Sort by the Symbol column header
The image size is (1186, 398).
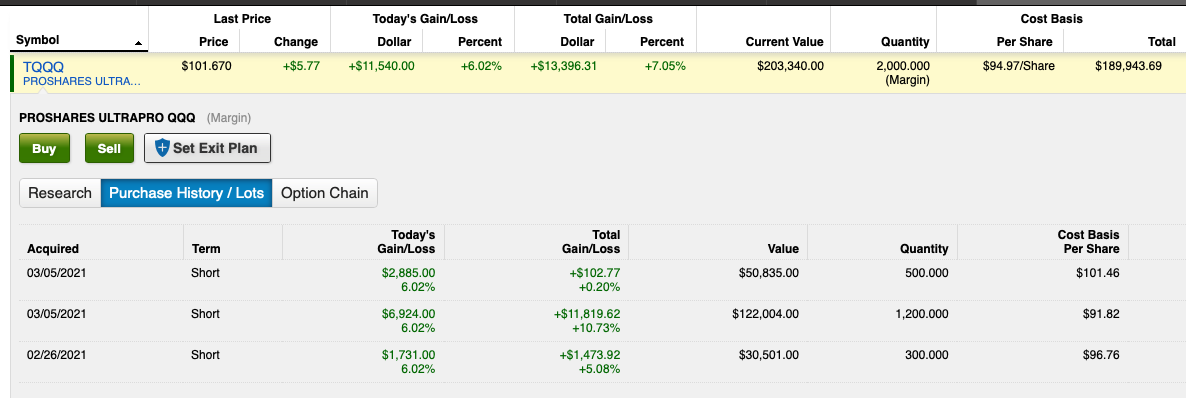click(x=38, y=40)
